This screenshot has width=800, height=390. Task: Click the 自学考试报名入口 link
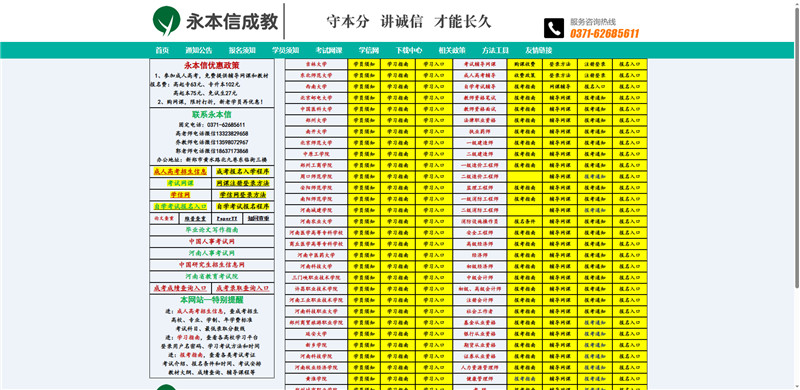[x=180, y=207]
